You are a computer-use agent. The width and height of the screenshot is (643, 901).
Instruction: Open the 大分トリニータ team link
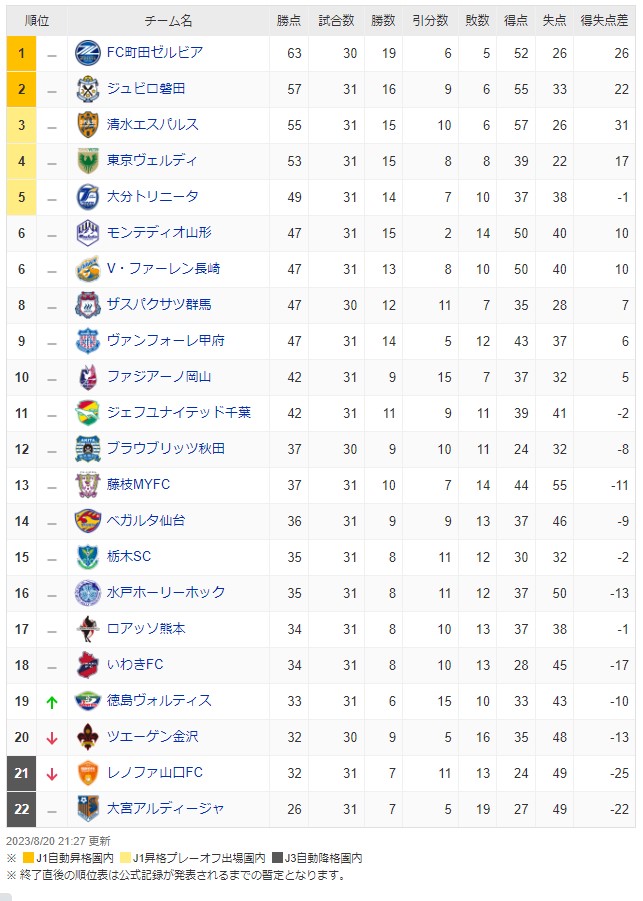[153, 197]
